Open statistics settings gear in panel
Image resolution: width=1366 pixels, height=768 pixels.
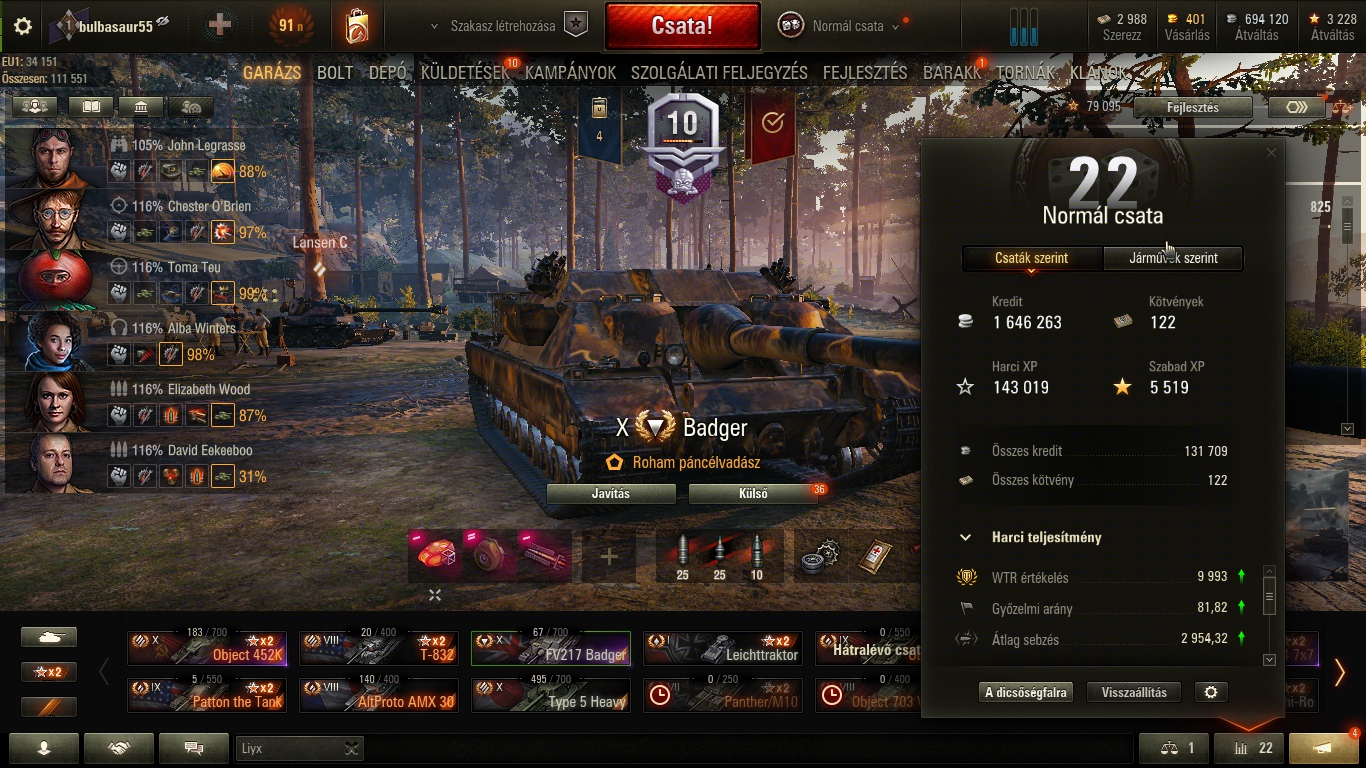click(1211, 692)
